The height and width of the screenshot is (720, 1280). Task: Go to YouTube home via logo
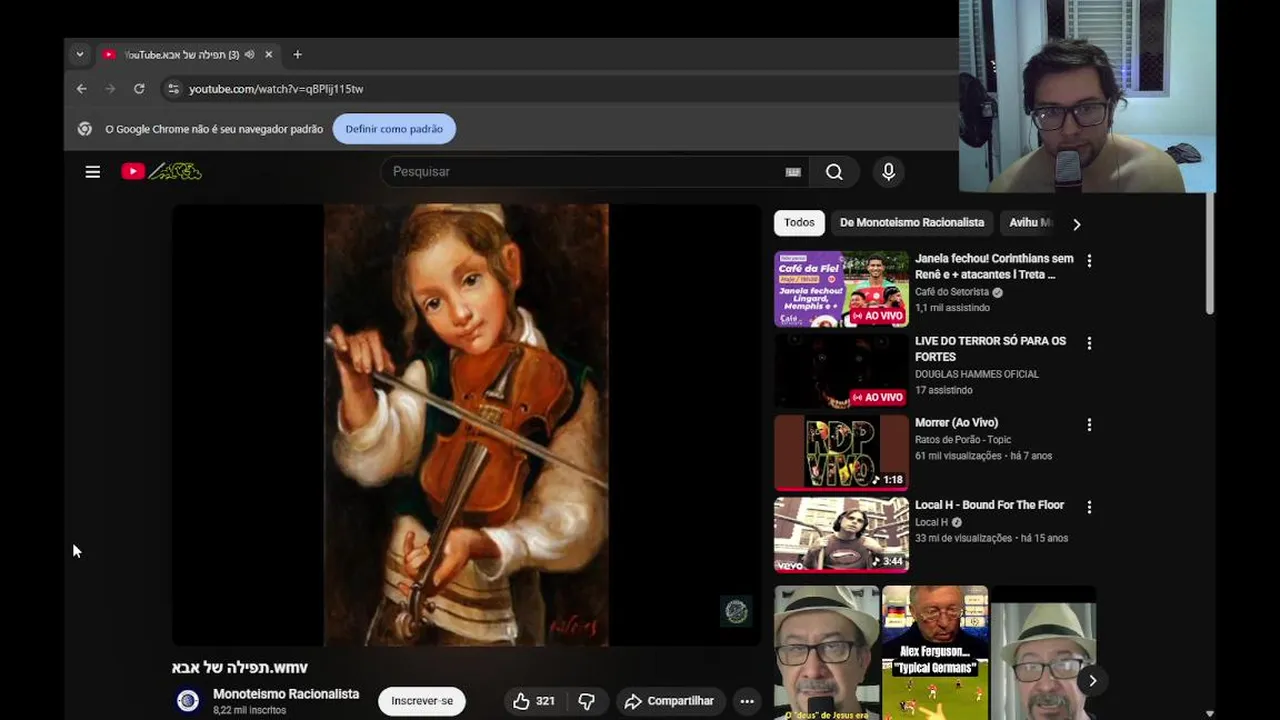coord(161,172)
